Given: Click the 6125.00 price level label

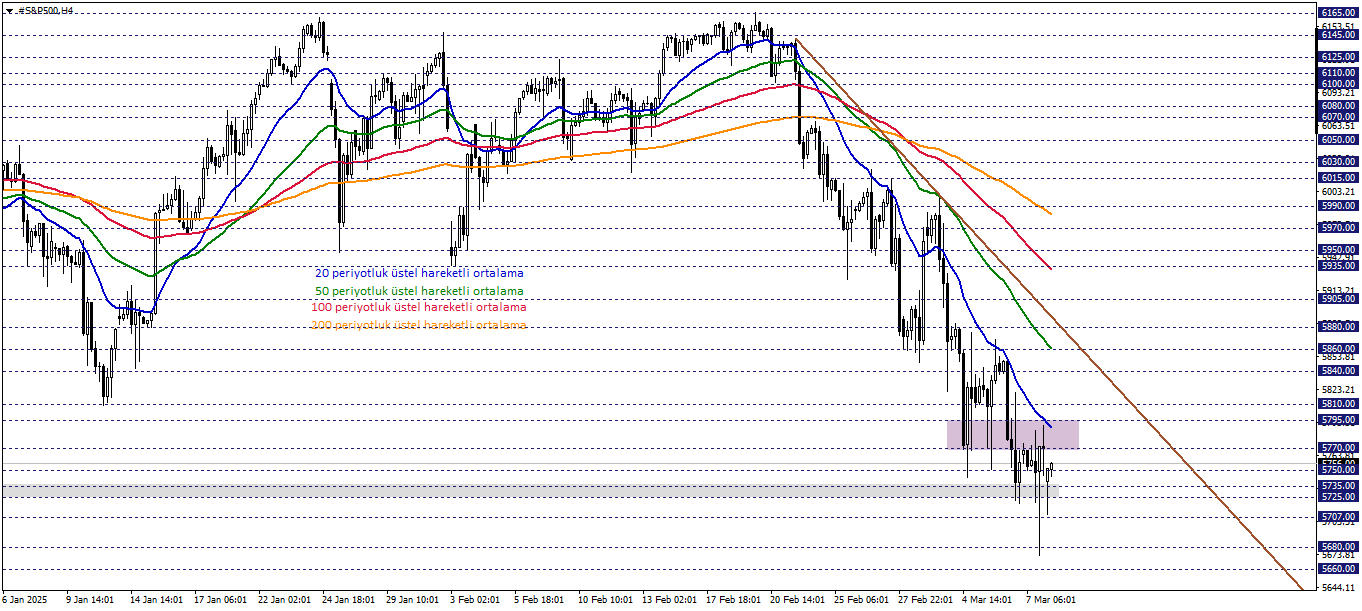Looking at the screenshot, I should pyautogui.click(x=1337, y=58).
